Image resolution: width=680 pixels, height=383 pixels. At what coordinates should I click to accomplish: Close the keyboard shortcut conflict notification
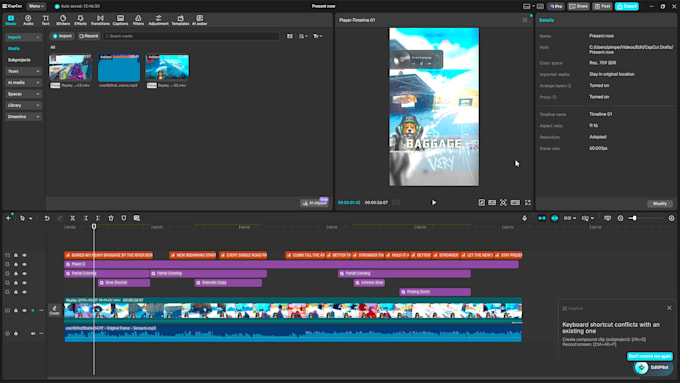669,308
